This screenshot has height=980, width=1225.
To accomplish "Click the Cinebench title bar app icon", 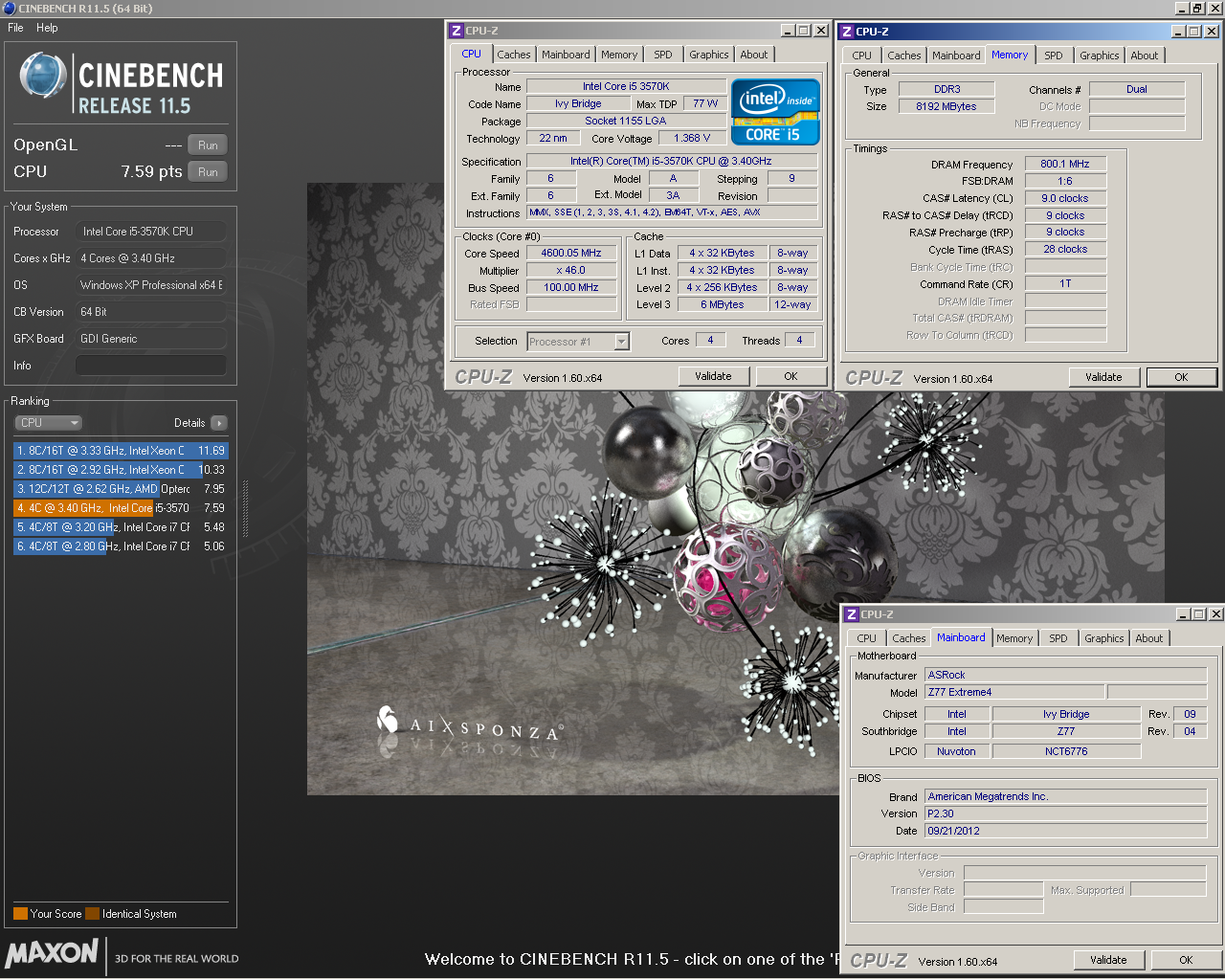I will (9, 9).
